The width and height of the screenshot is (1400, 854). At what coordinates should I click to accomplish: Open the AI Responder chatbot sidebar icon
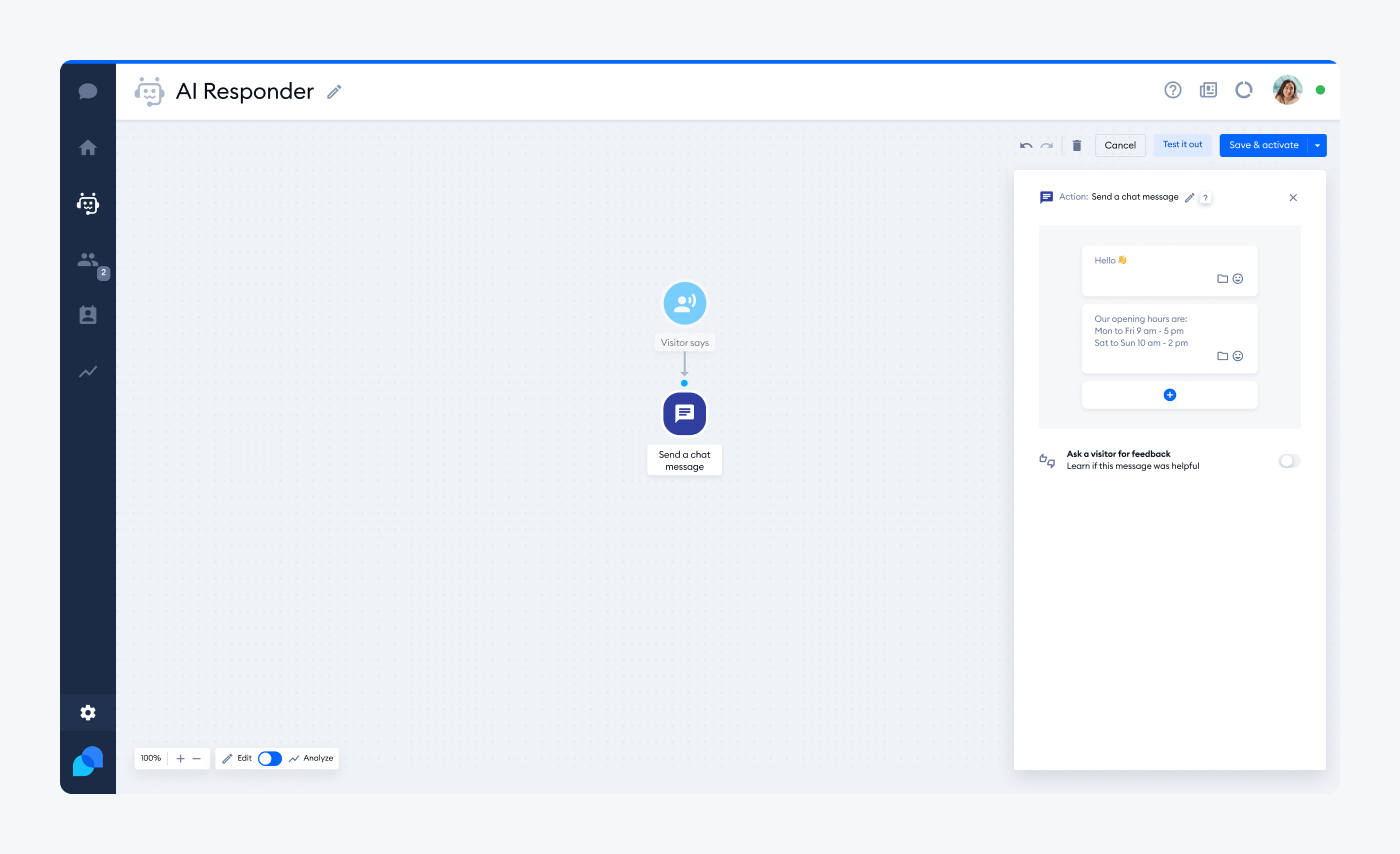(88, 203)
